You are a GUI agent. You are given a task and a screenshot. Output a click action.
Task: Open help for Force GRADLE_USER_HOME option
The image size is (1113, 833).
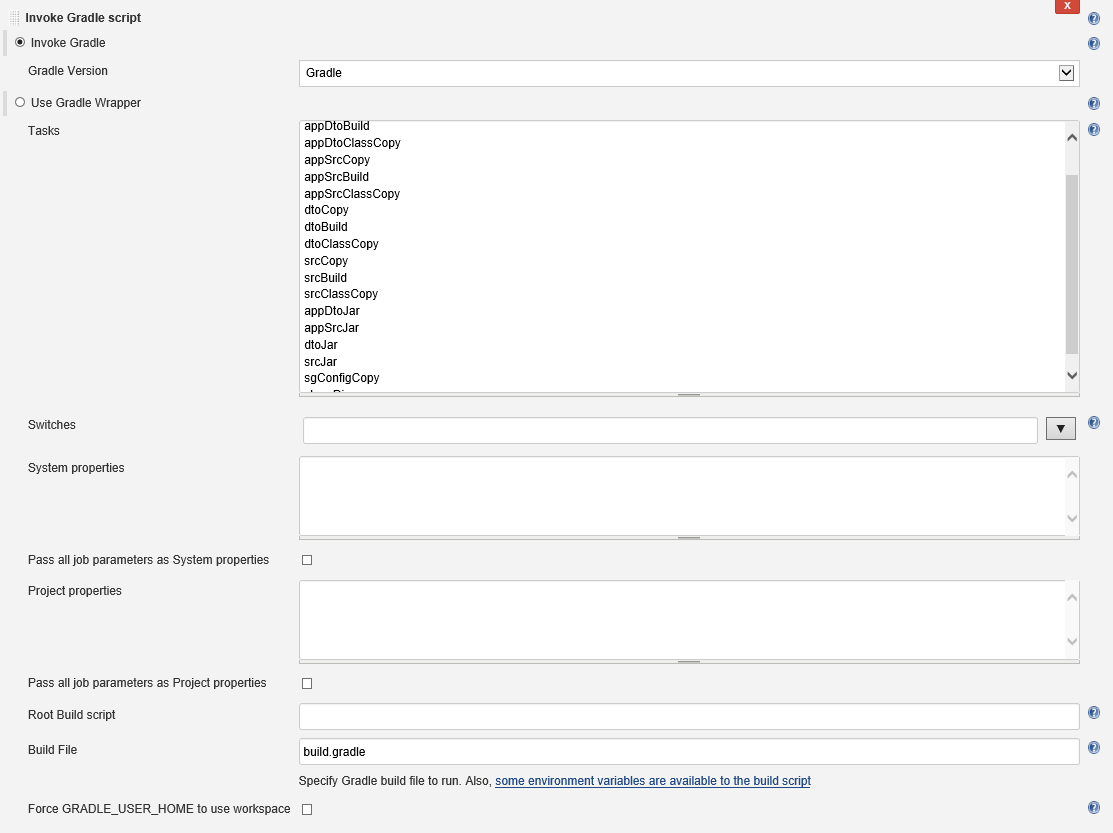tap(1094, 807)
